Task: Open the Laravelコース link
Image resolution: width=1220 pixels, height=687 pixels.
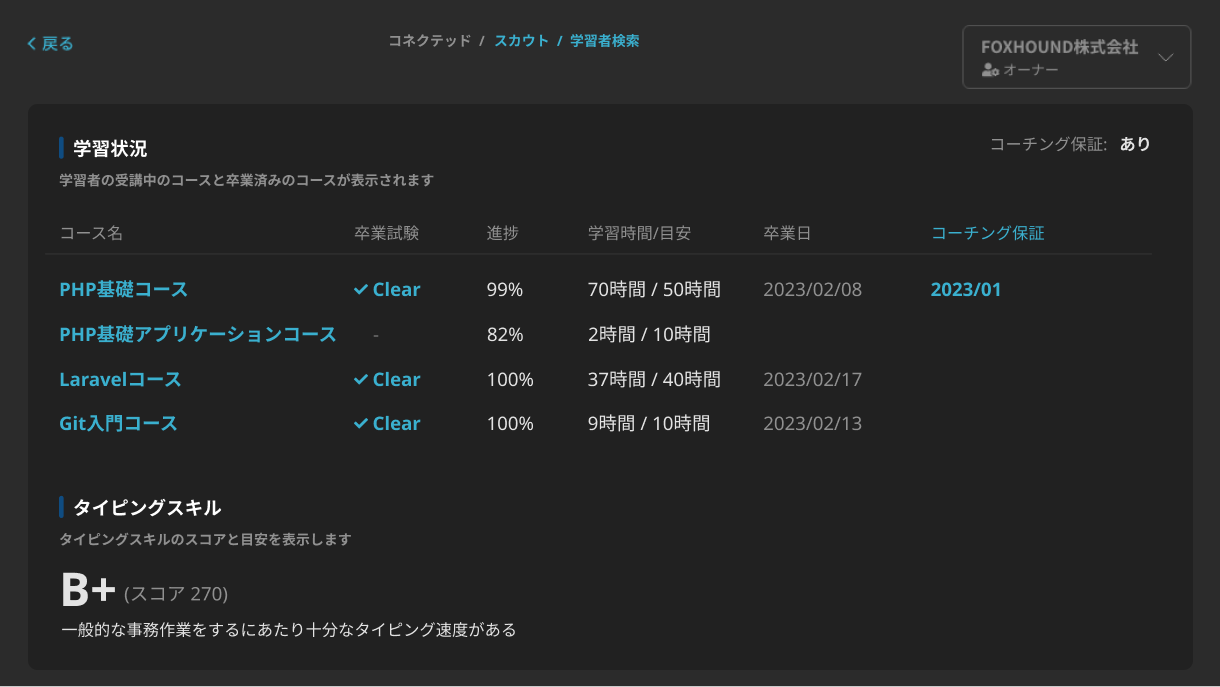Action: pos(120,380)
